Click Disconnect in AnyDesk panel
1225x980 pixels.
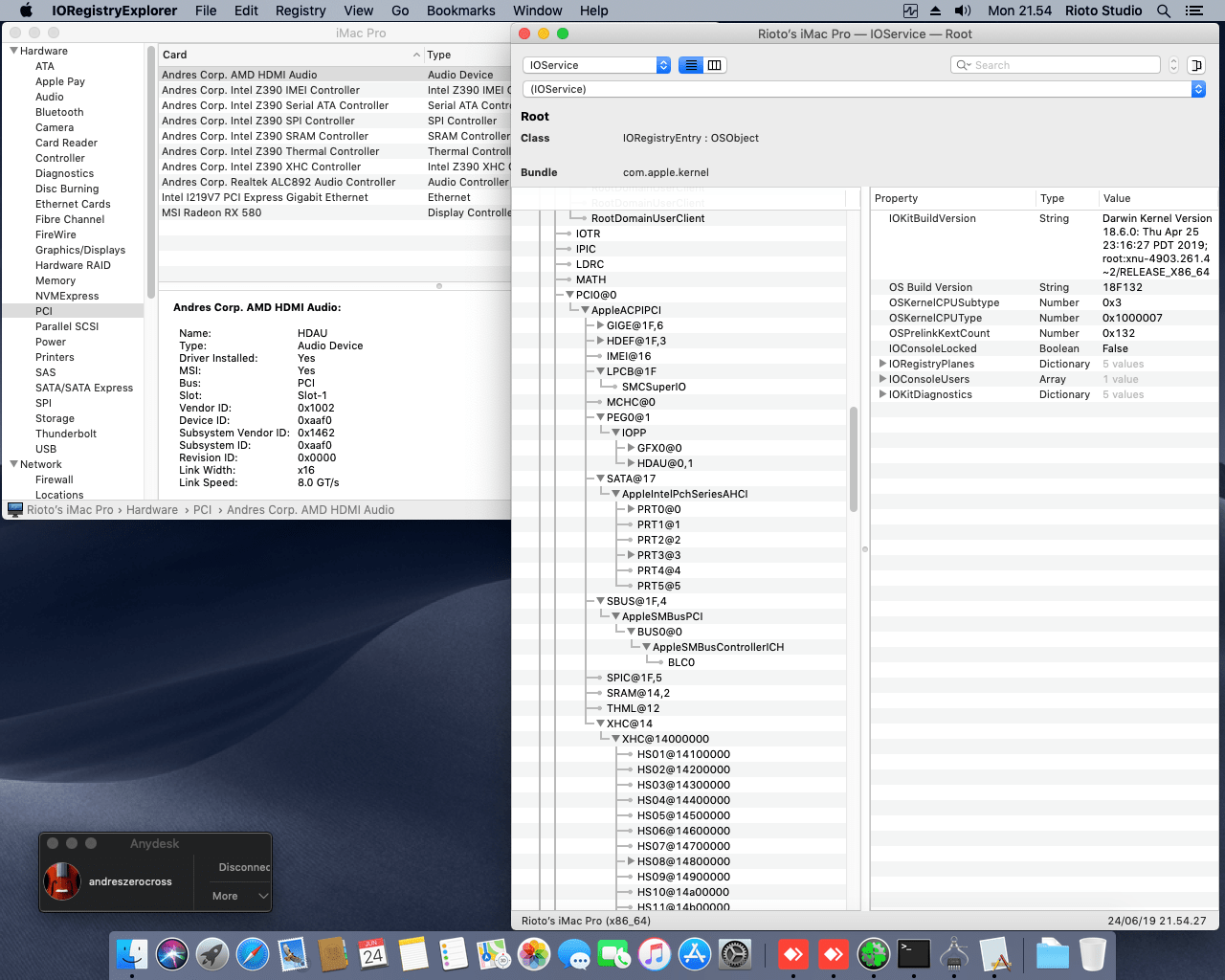point(244,867)
